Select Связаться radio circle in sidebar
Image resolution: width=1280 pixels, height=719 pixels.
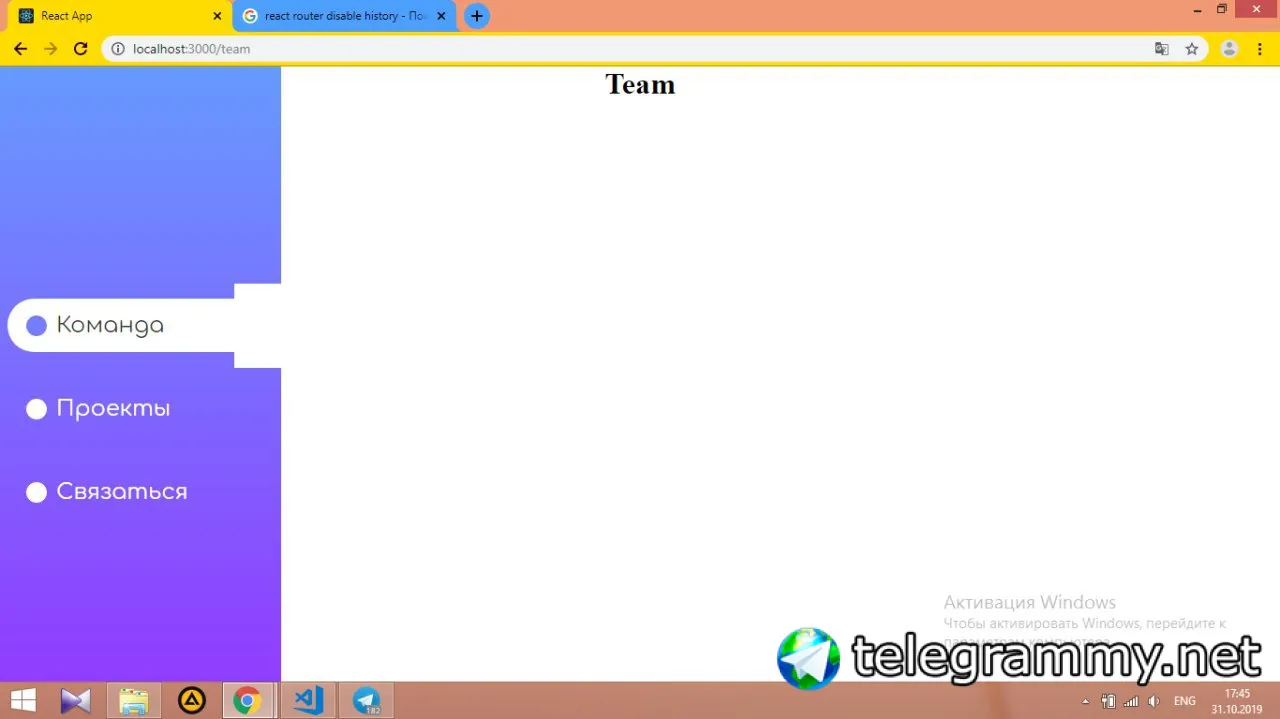click(x=36, y=491)
